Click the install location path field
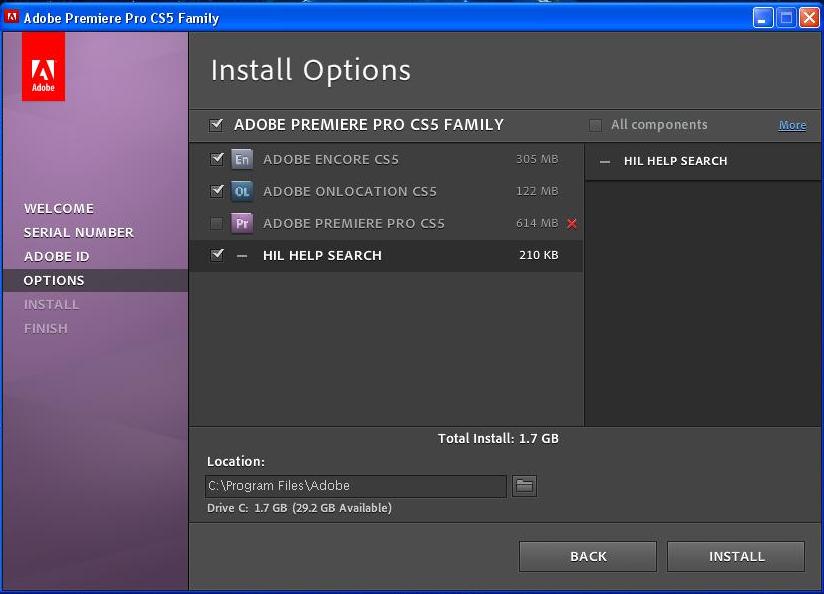Screen dimensions: 824x594 coord(356,486)
